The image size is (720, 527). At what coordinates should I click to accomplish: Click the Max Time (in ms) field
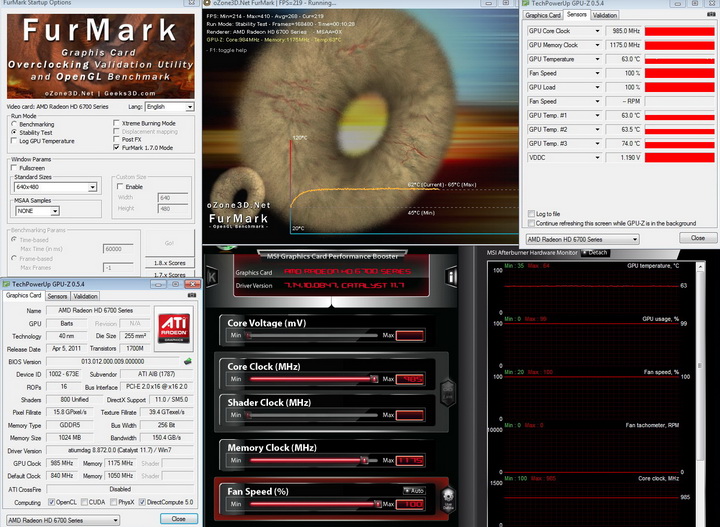click(x=118, y=249)
